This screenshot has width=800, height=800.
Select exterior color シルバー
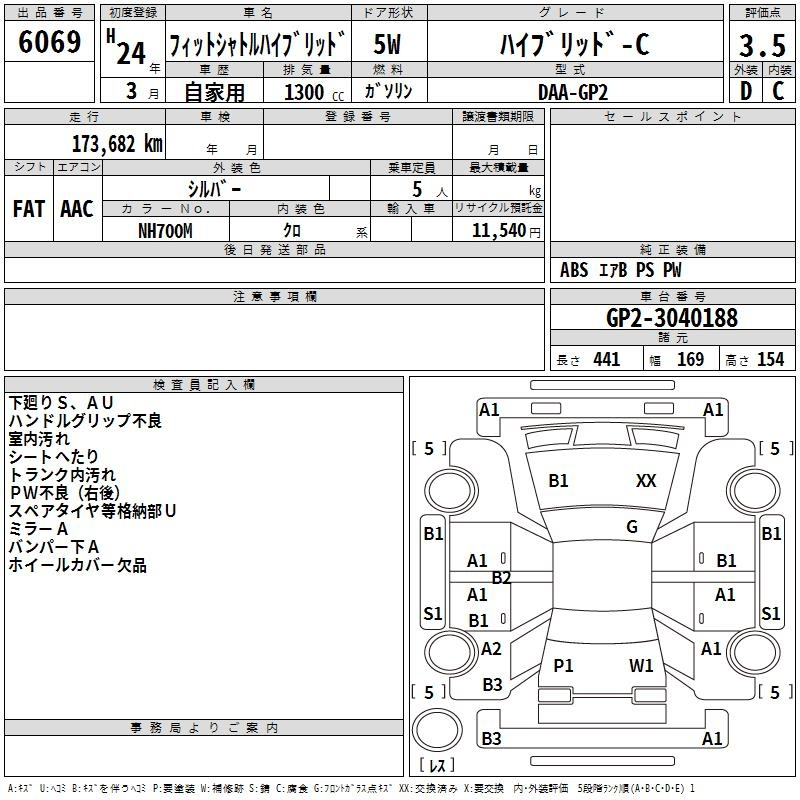coord(214,189)
